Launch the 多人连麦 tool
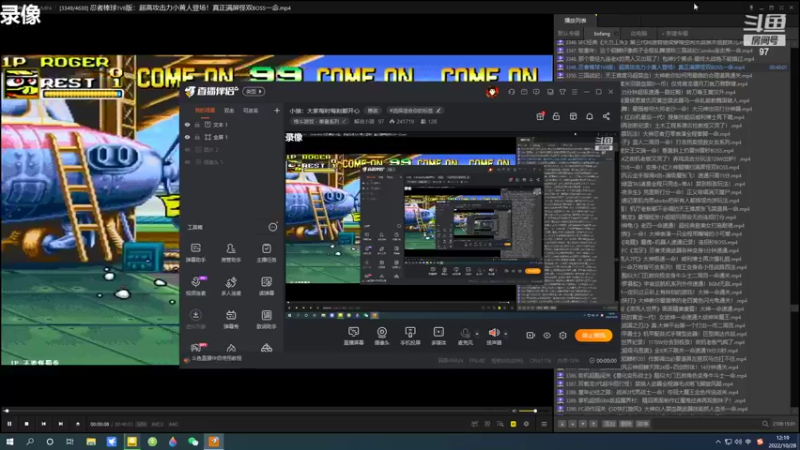 [231, 285]
